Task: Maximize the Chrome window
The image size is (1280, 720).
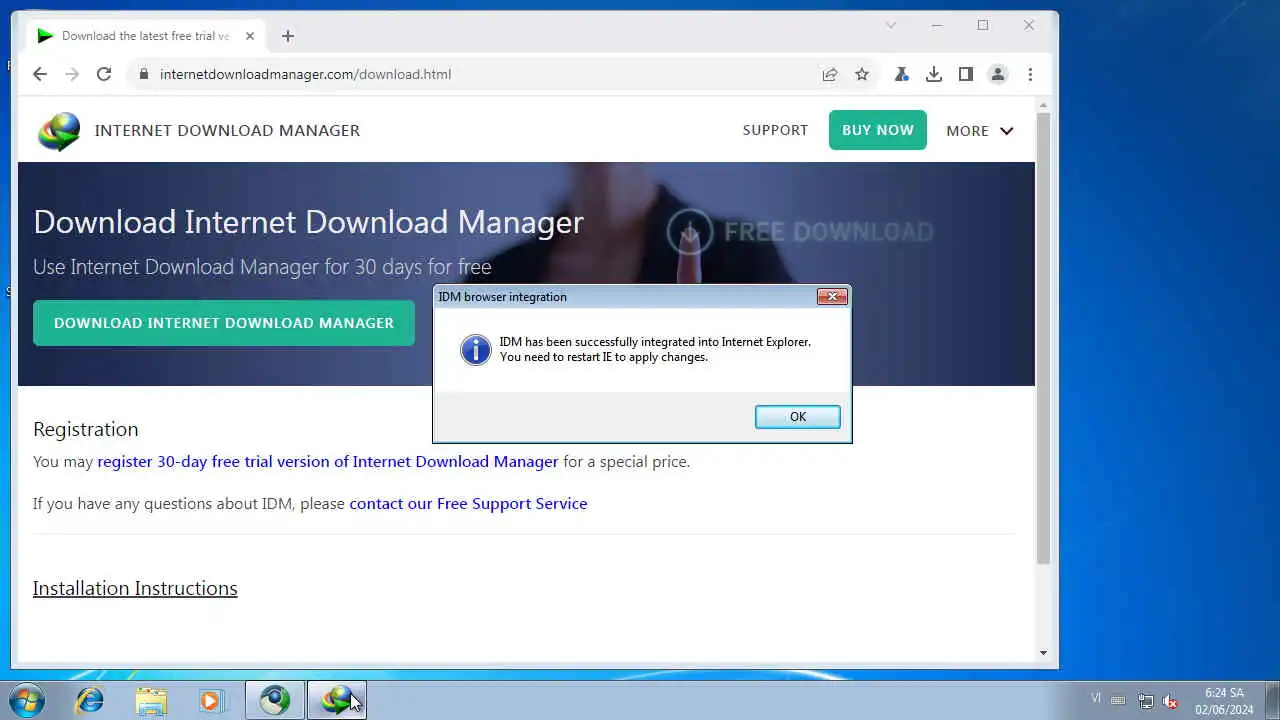Action: pos(983,25)
